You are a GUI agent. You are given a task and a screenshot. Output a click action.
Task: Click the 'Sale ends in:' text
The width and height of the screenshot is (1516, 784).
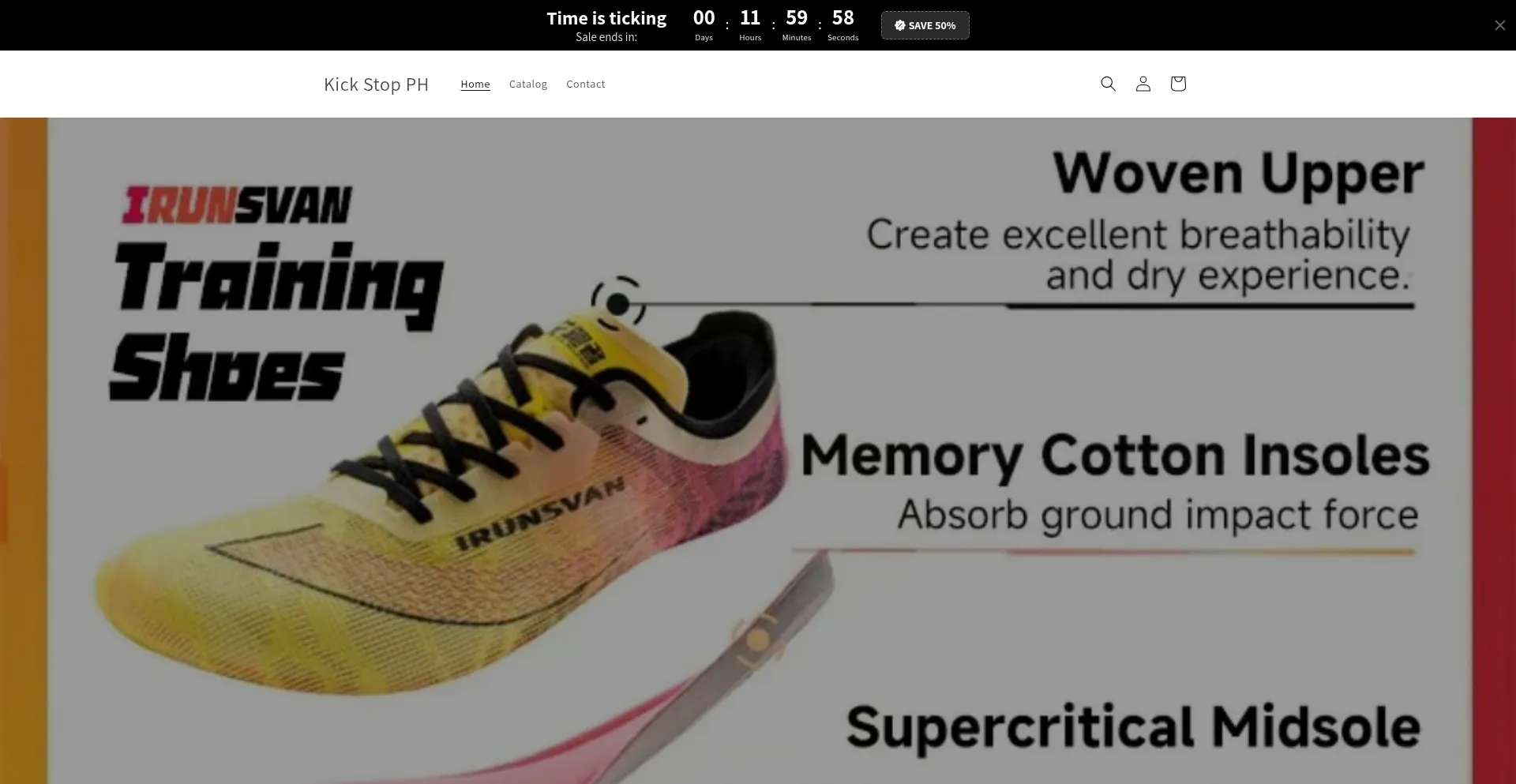606,37
